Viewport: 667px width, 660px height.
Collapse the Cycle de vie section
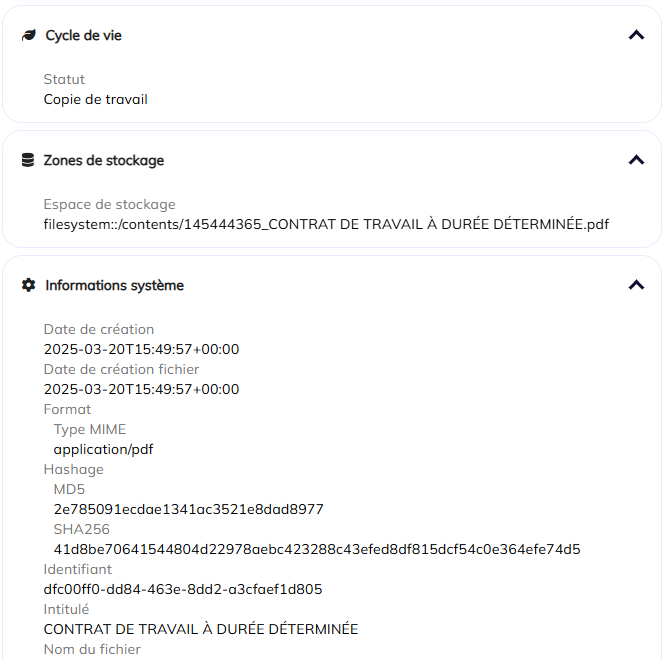click(636, 35)
